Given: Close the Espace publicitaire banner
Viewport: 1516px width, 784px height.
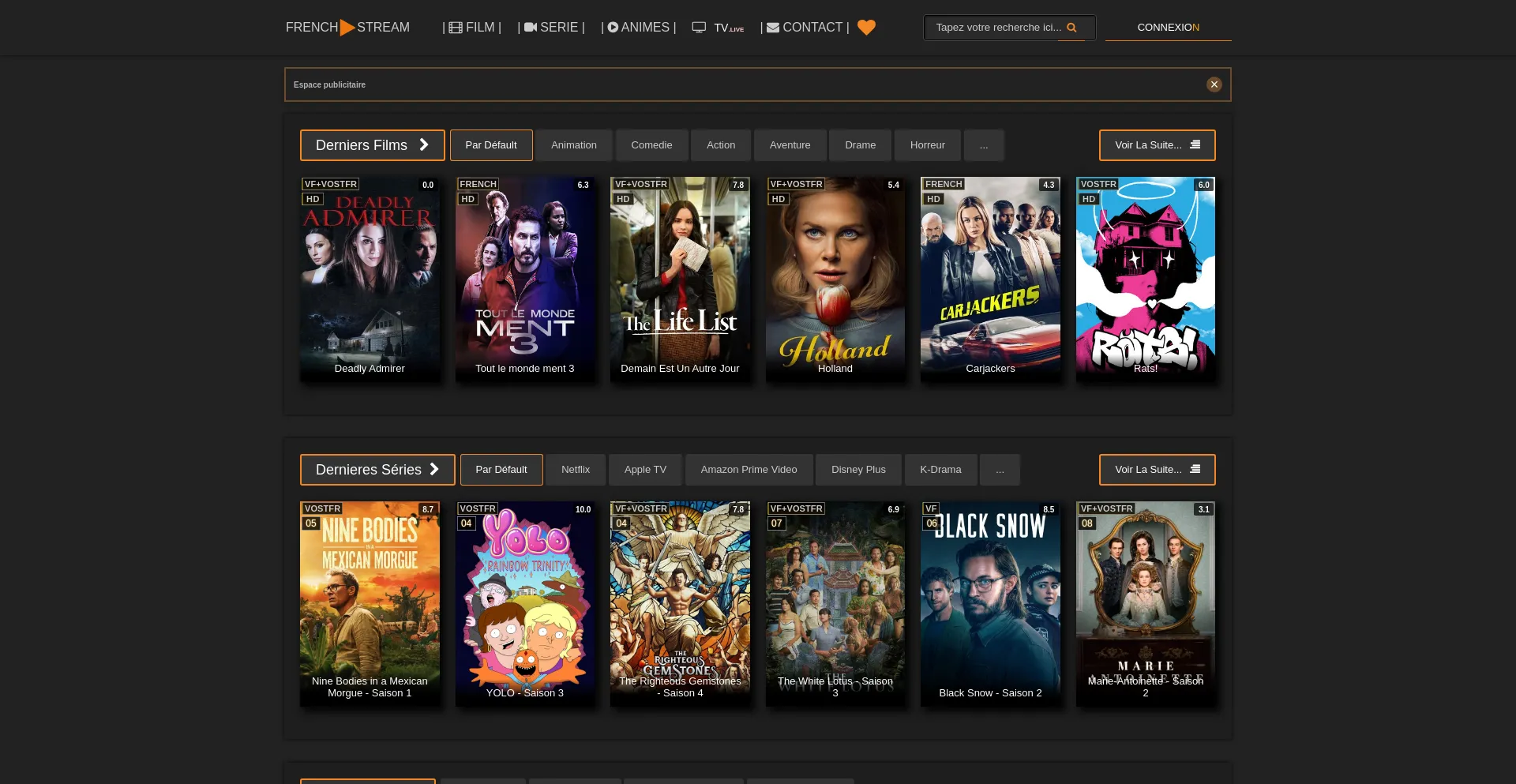Looking at the screenshot, I should click(1214, 84).
